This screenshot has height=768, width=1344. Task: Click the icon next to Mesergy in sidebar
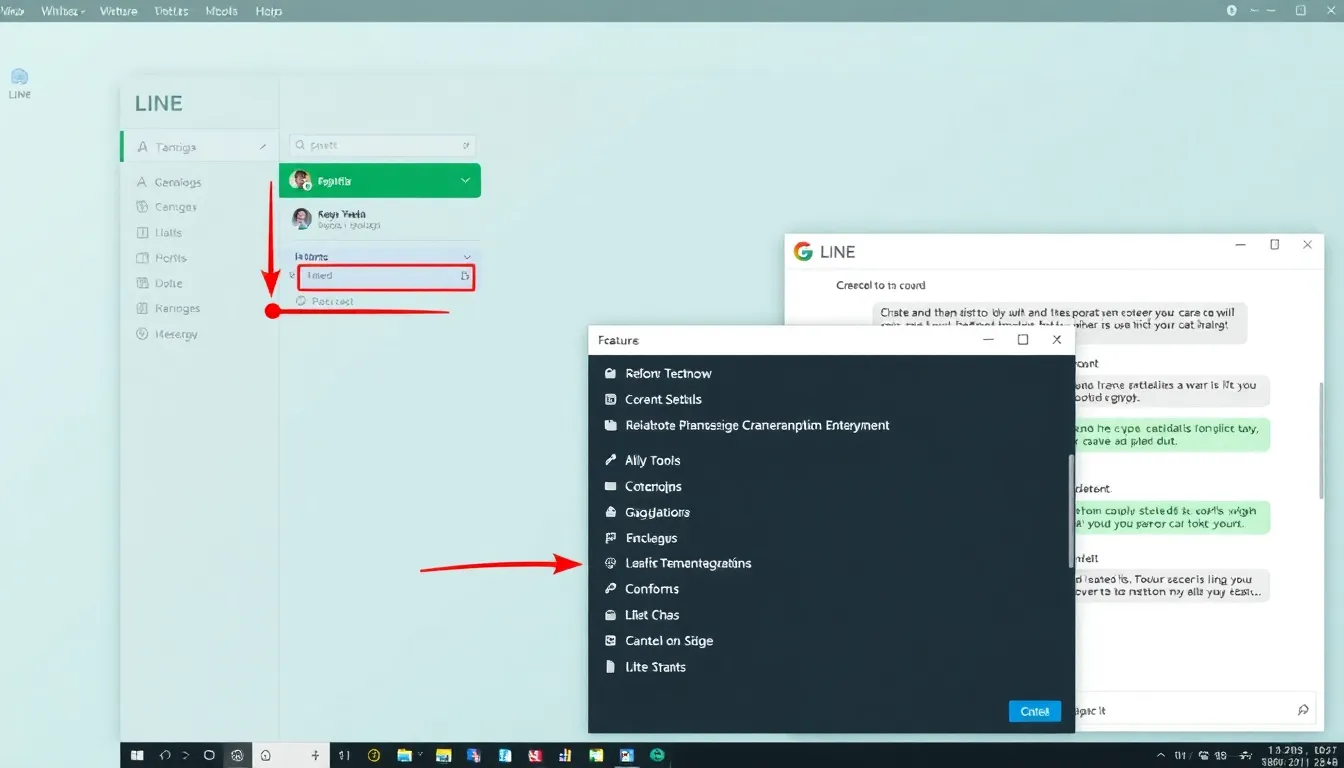(x=141, y=334)
